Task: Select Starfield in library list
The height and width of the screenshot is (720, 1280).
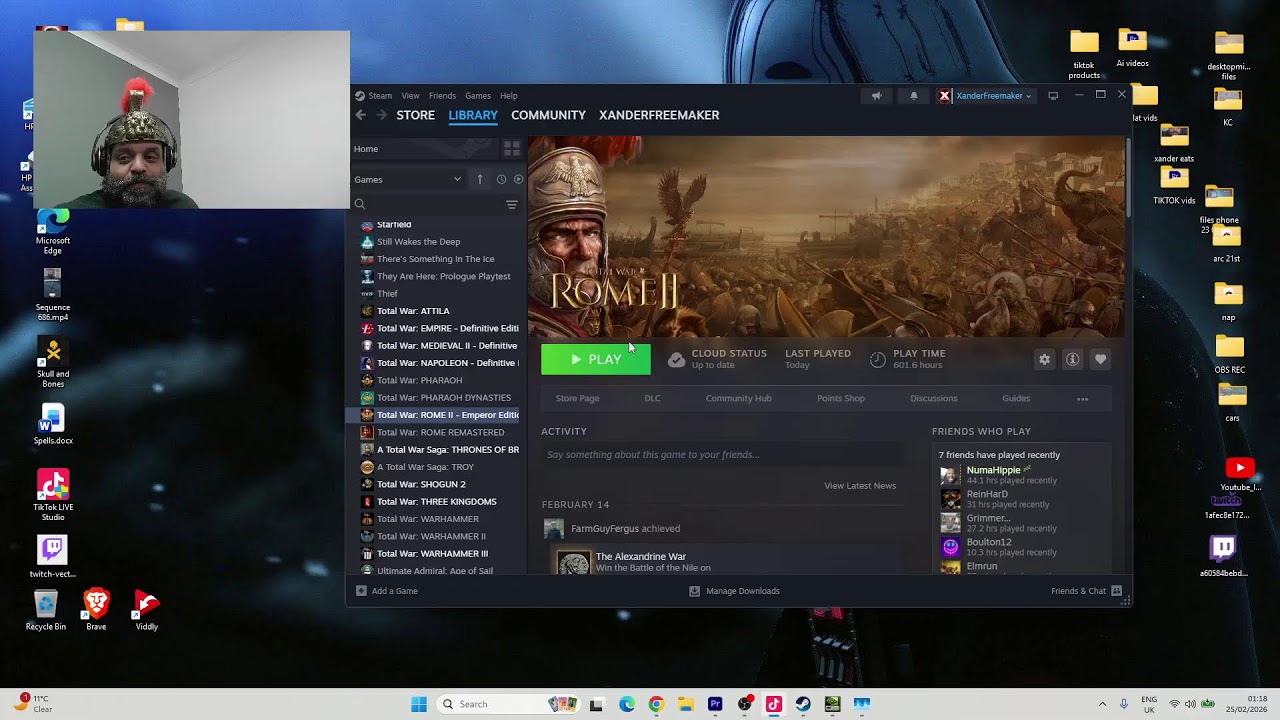Action: pos(394,225)
